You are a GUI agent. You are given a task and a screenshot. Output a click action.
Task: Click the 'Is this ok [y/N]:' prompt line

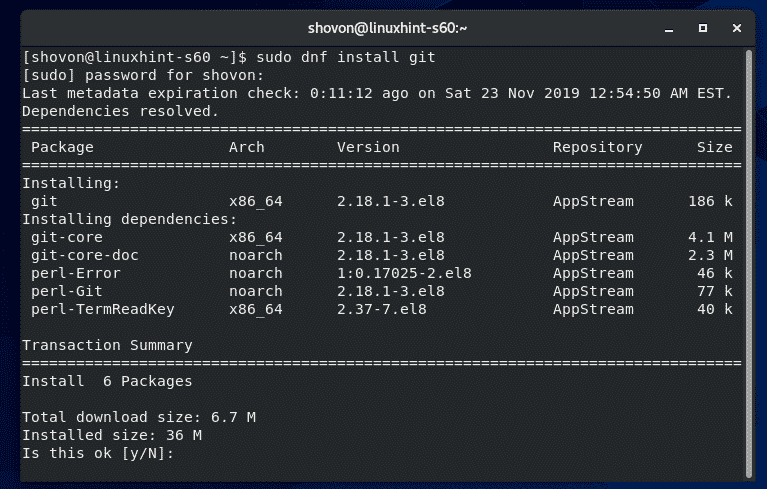point(97,453)
